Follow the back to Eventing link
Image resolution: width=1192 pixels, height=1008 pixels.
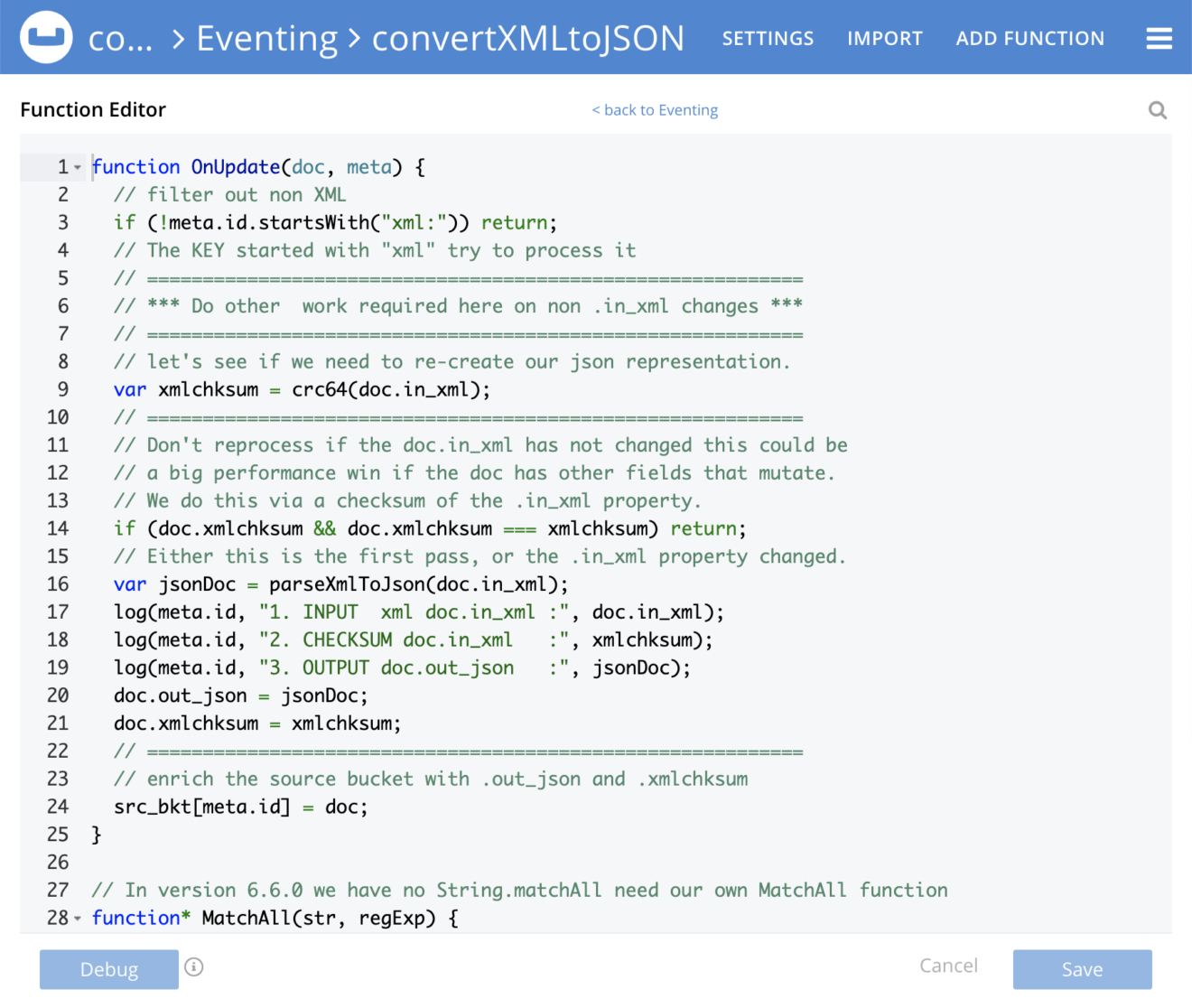[654, 109]
